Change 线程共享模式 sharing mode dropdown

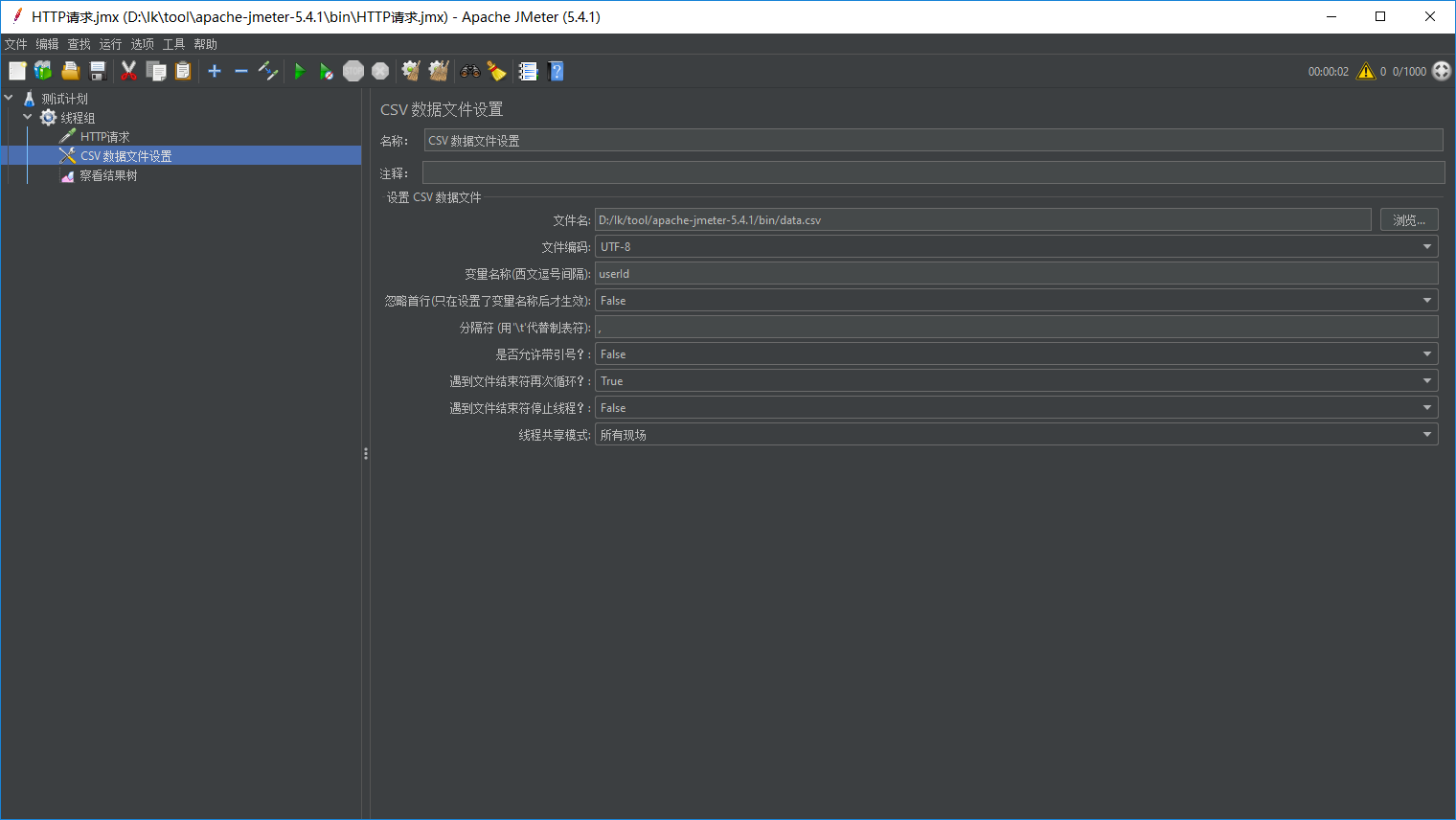click(x=1427, y=434)
